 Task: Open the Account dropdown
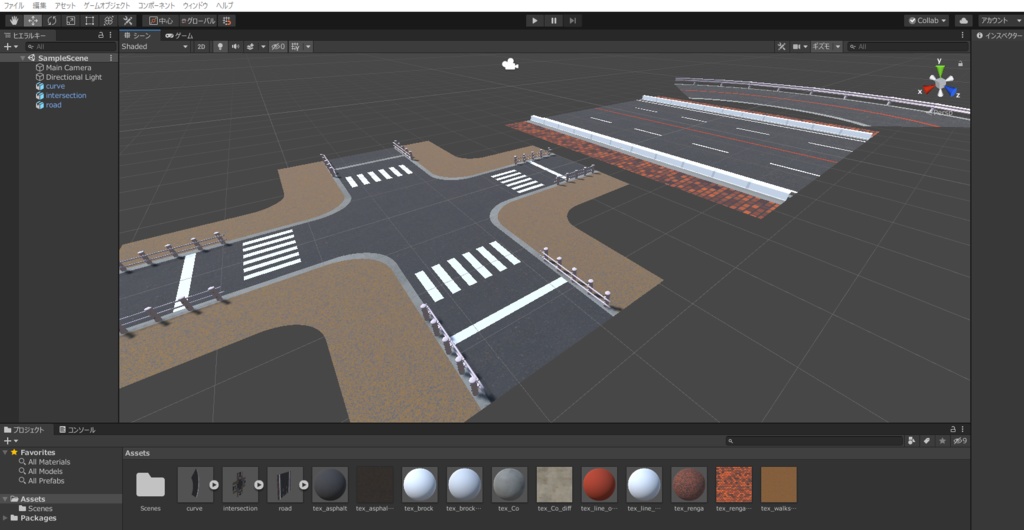[999, 21]
